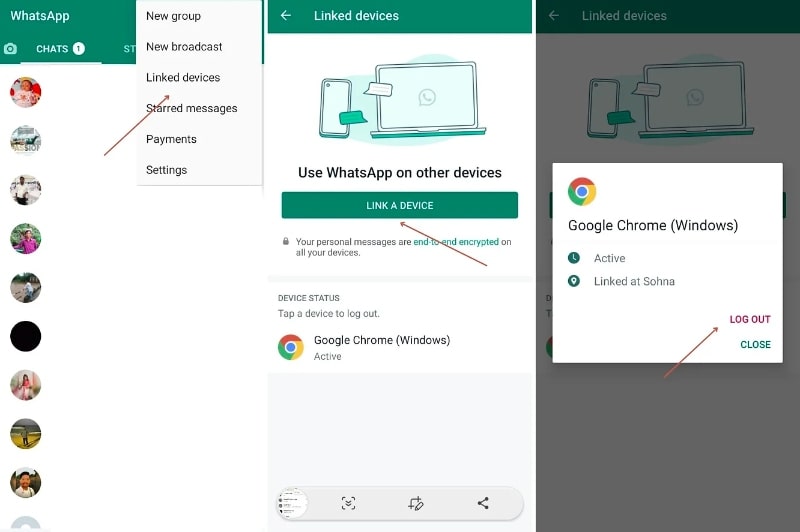Tap LOG OUT in the device dialog

(x=749, y=320)
